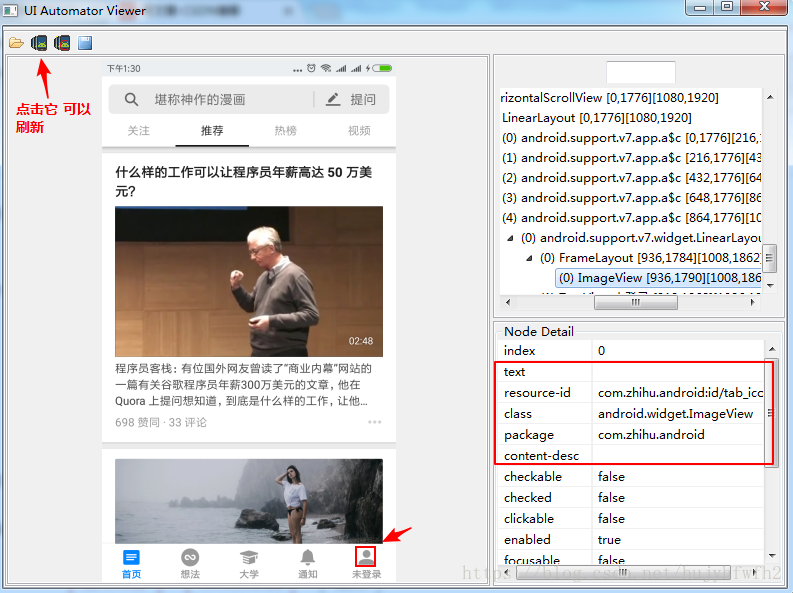Click the checkable false row
The height and width of the screenshot is (593, 793).
click(631, 477)
